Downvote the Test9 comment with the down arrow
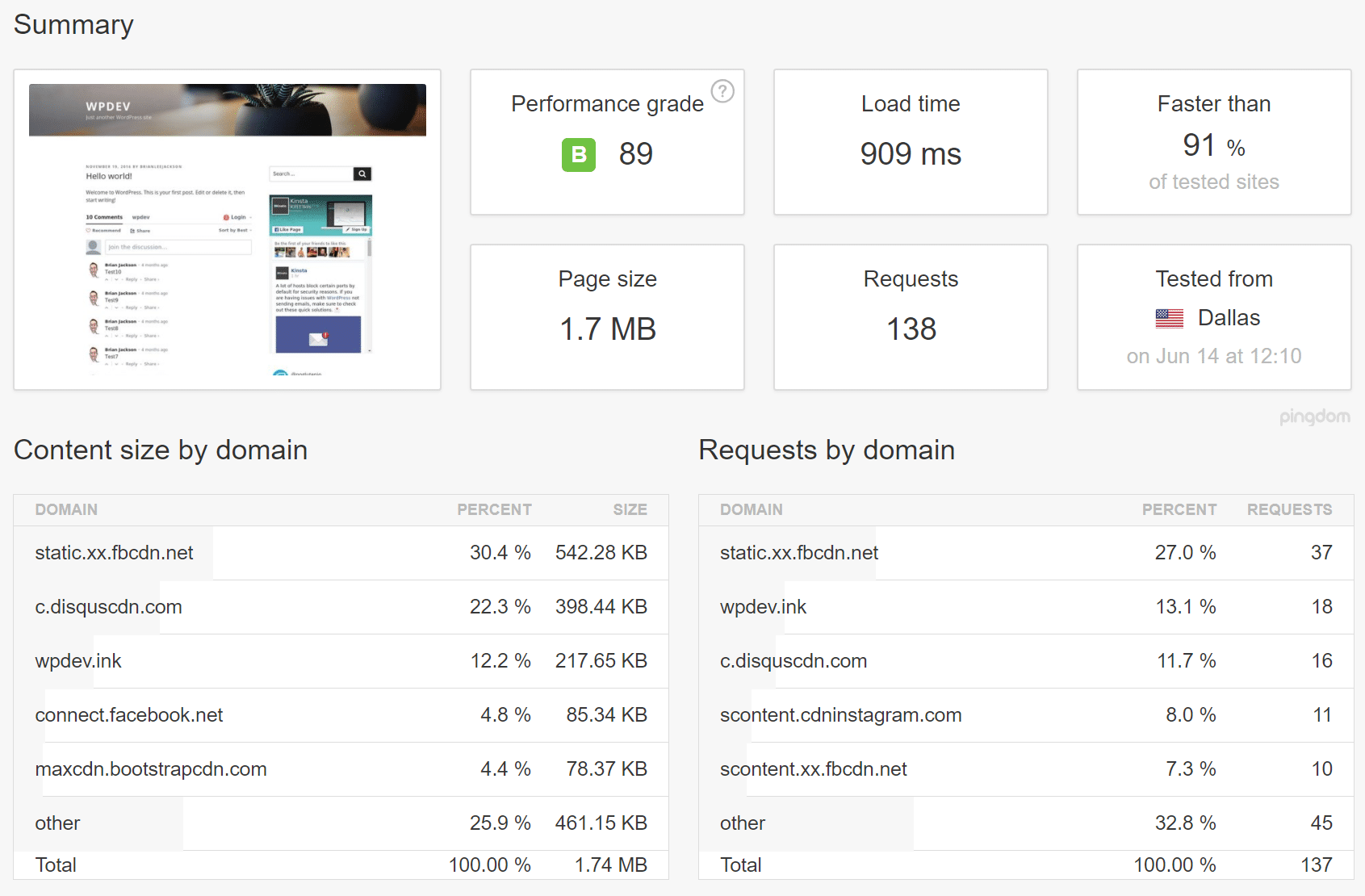The height and width of the screenshot is (896, 1365). point(117,308)
